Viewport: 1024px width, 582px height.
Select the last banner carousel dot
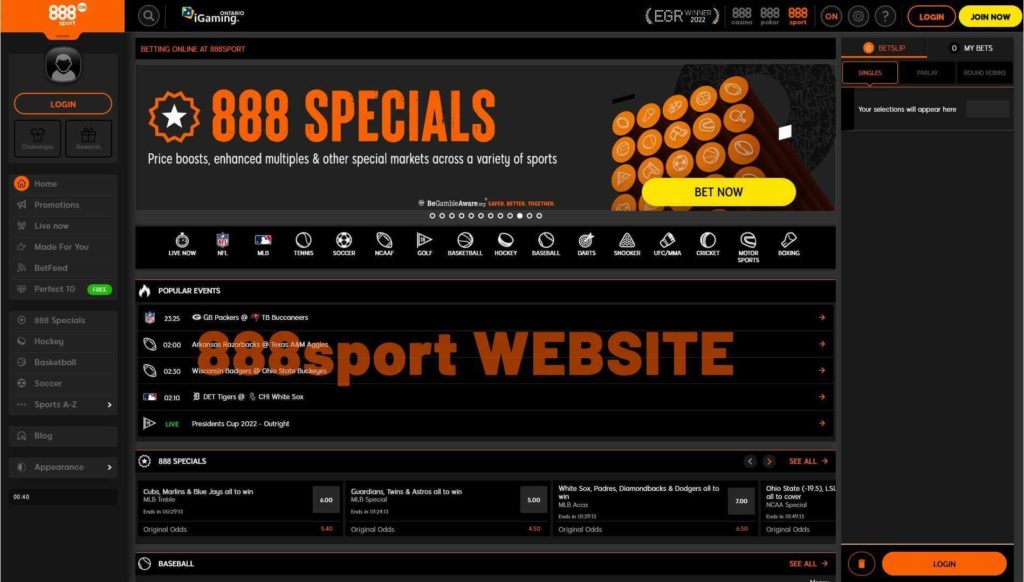point(539,216)
